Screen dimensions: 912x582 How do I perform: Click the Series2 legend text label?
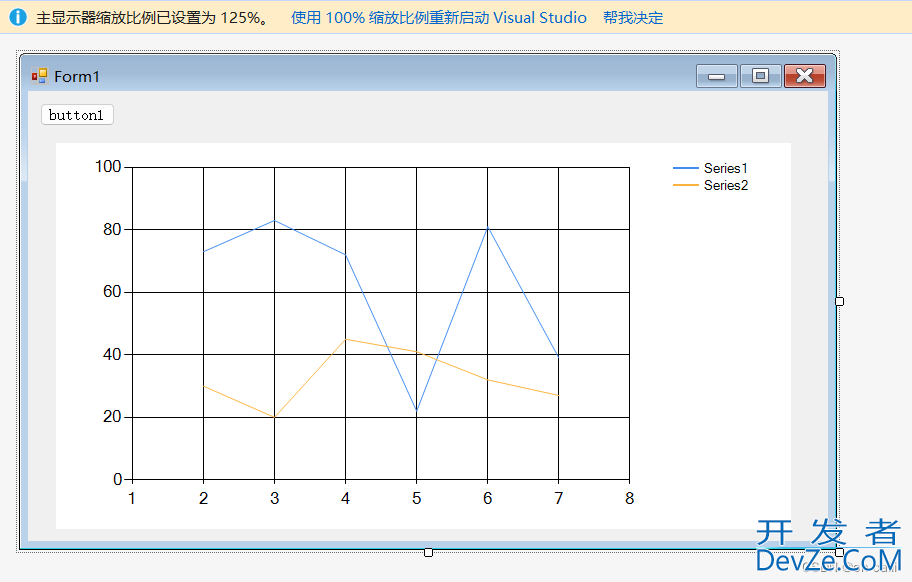pos(725,185)
